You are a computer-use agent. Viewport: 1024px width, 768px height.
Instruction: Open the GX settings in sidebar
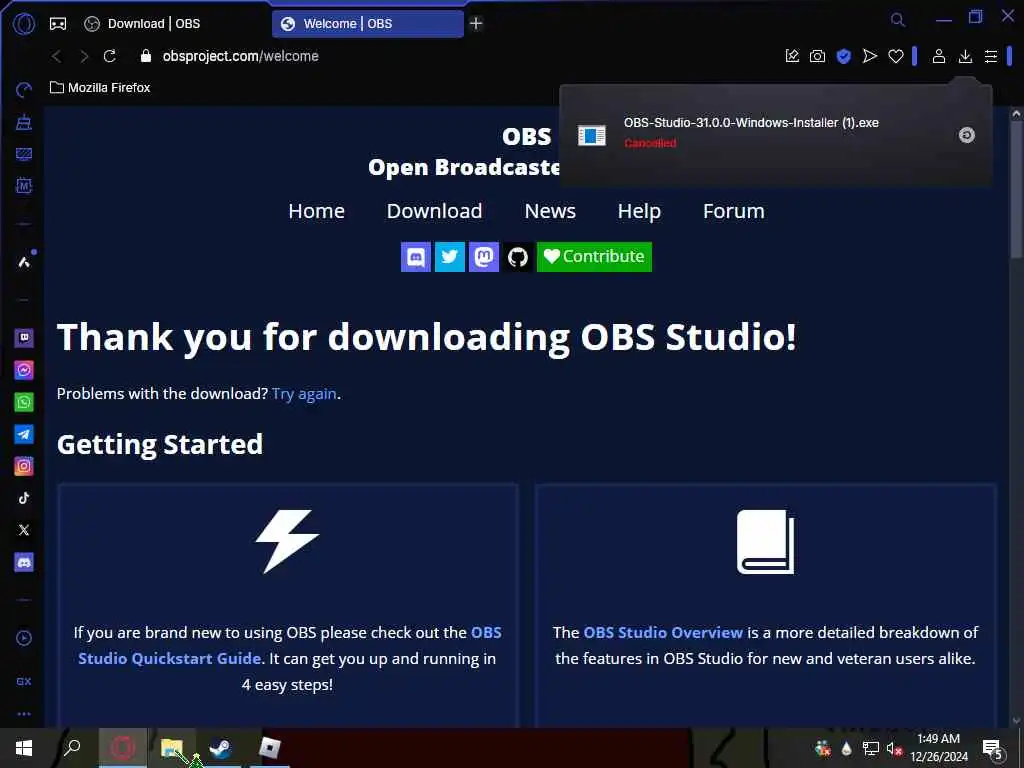(24, 681)
